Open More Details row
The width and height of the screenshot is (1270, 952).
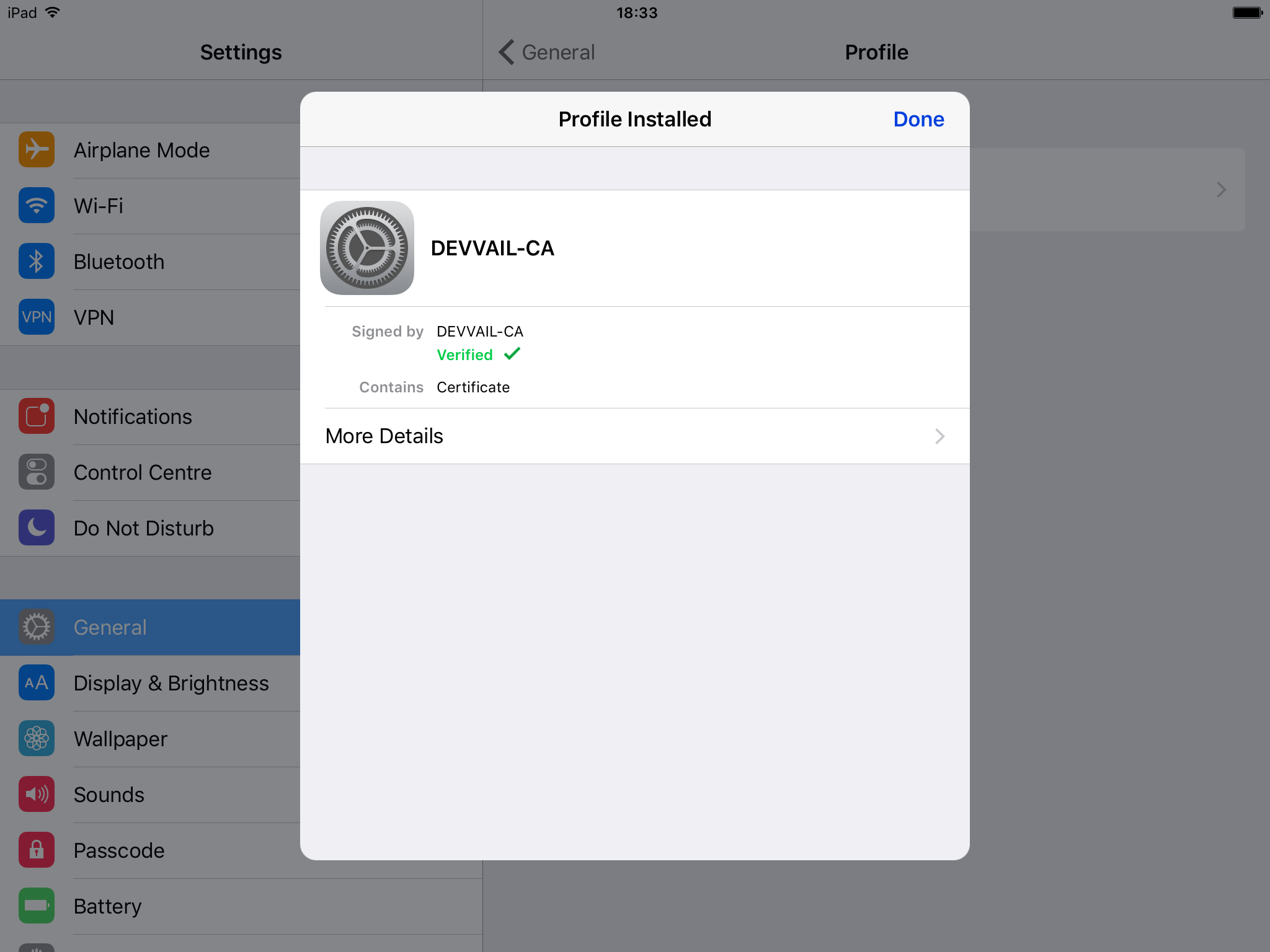click(634, 436)
